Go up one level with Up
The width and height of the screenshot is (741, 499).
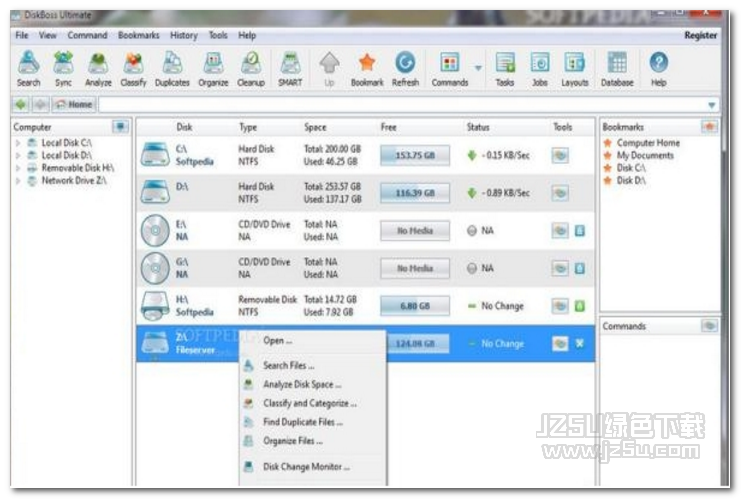pos(329,69)
